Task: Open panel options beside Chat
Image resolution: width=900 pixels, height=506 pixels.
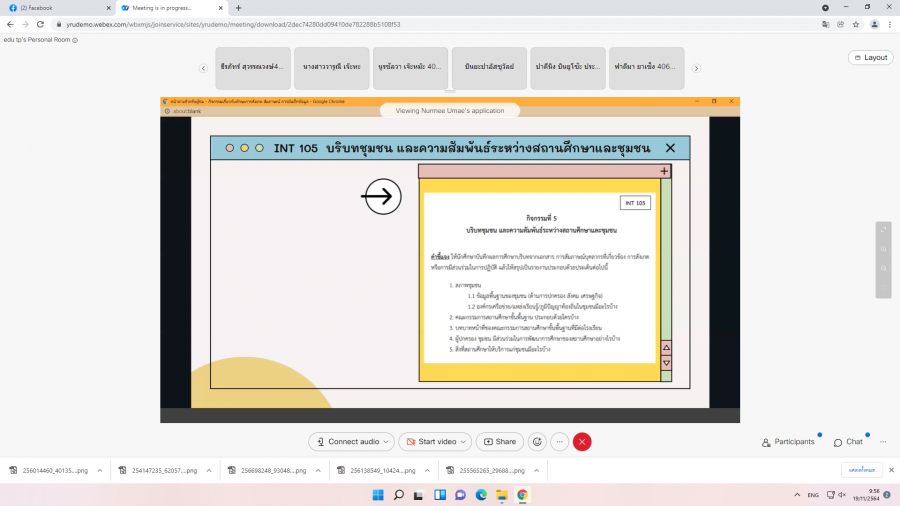Action: click(x=881, y=442)
